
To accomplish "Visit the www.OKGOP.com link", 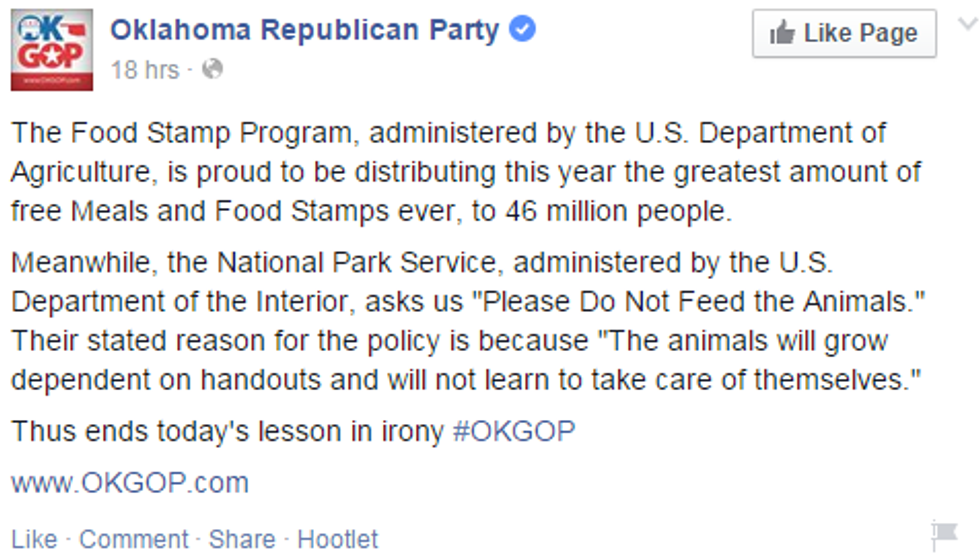I will pos(130,483).
